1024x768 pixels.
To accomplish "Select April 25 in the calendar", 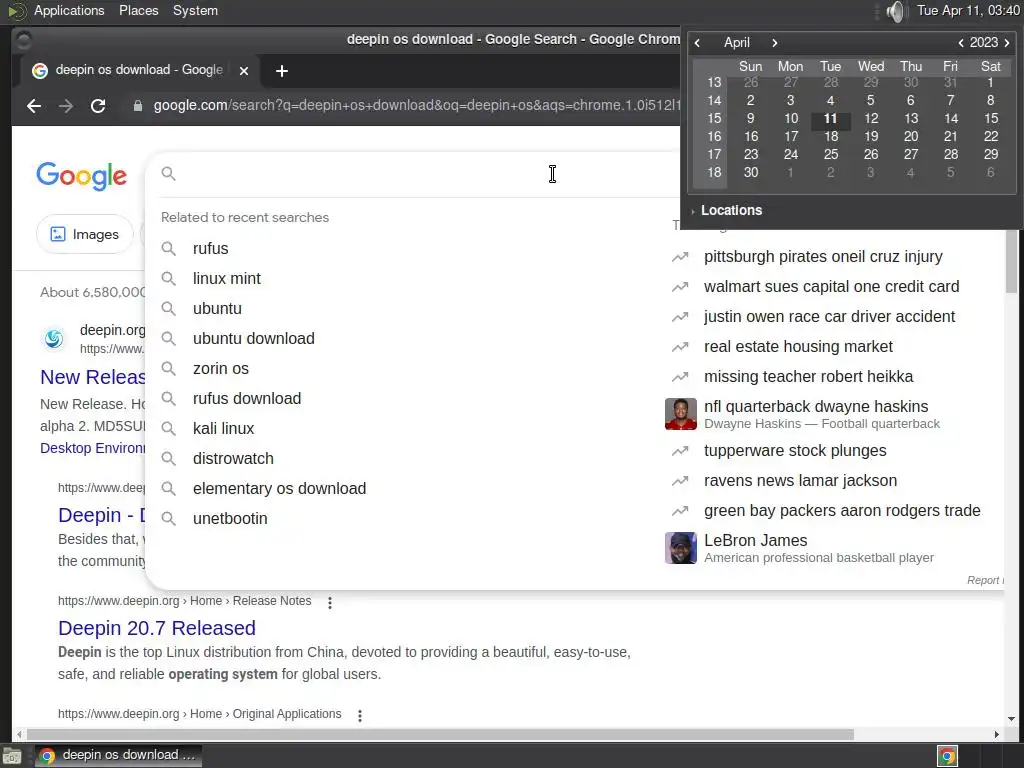I will (831, 155).
